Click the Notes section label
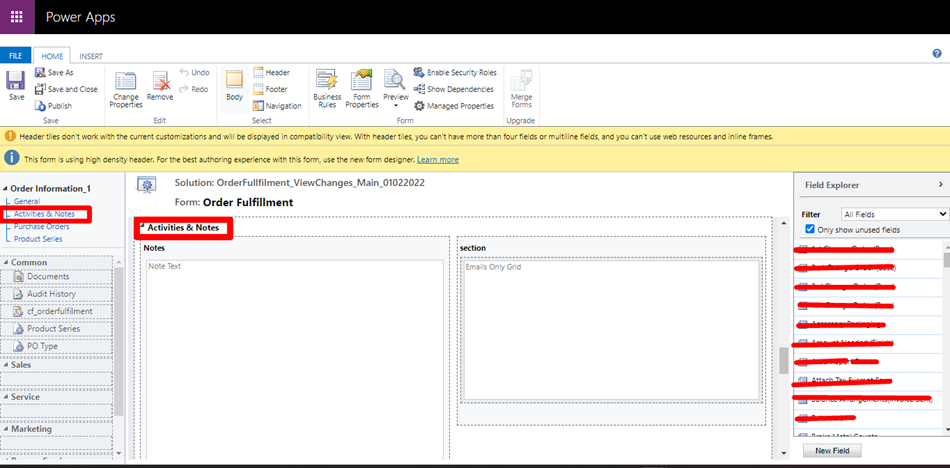 [154, 248]
